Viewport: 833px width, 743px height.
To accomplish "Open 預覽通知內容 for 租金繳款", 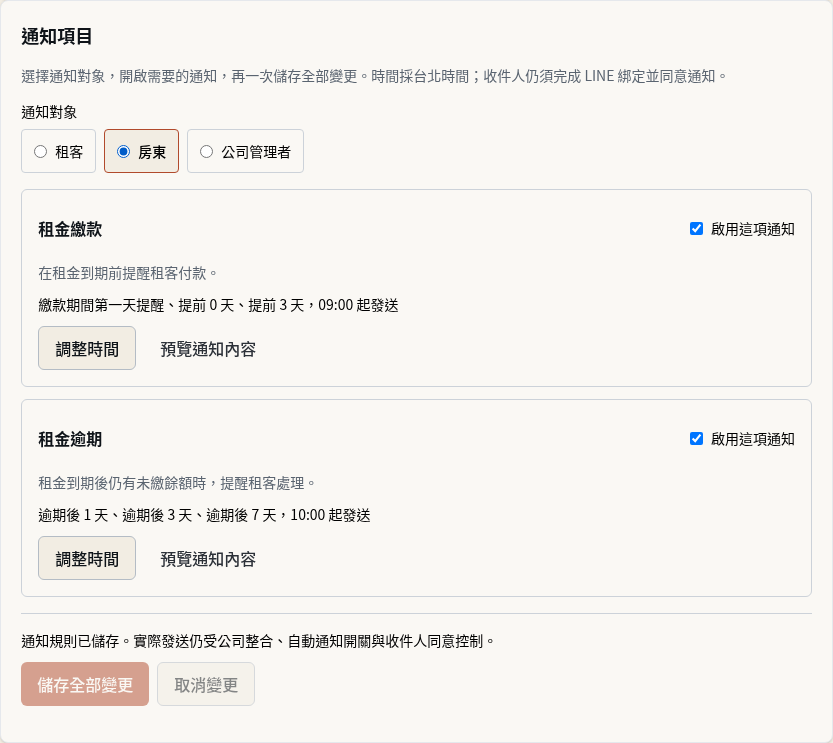I will (x=208, y=349).
